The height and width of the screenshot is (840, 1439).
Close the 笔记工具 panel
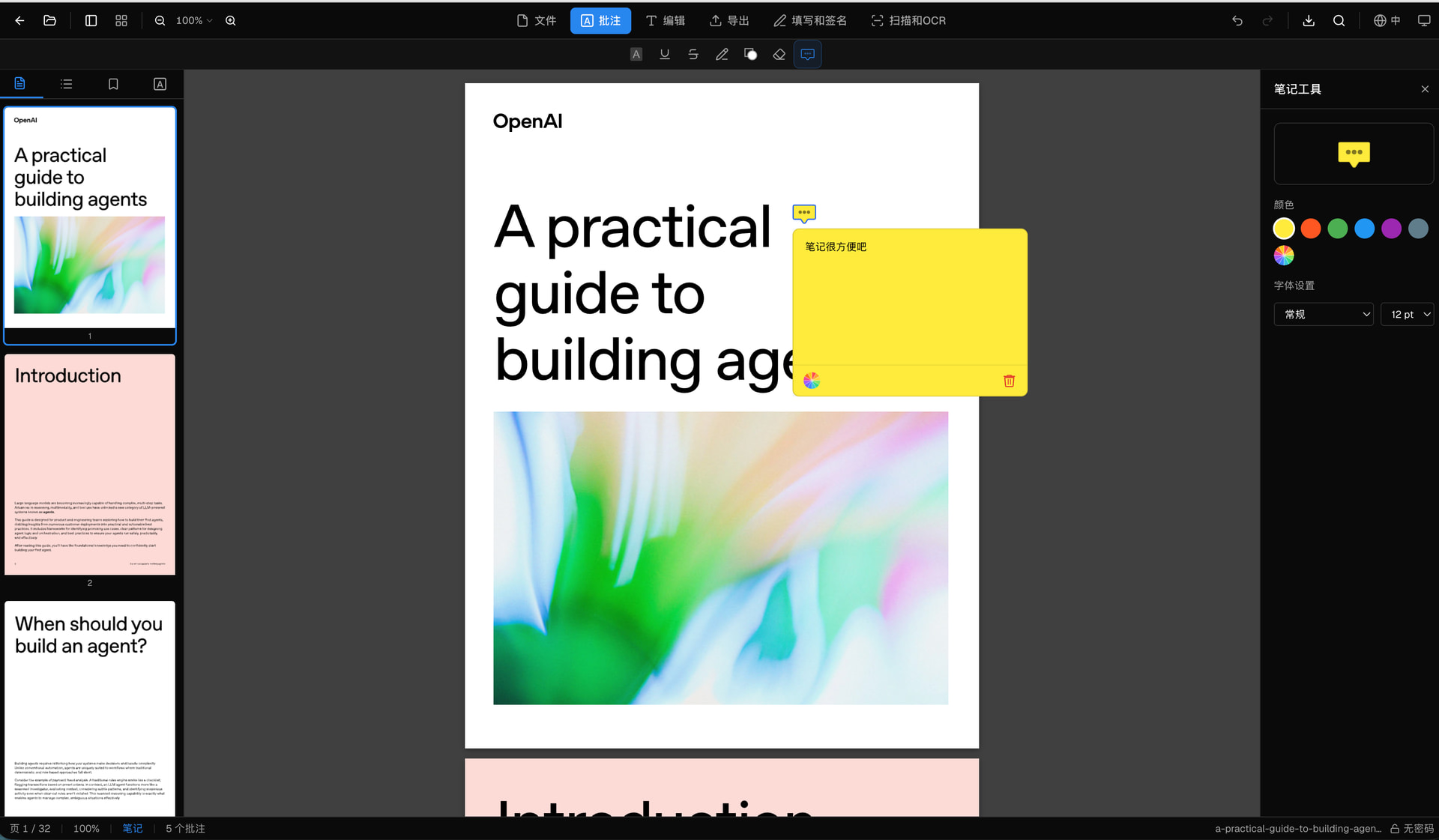[x=1425, y=89]
